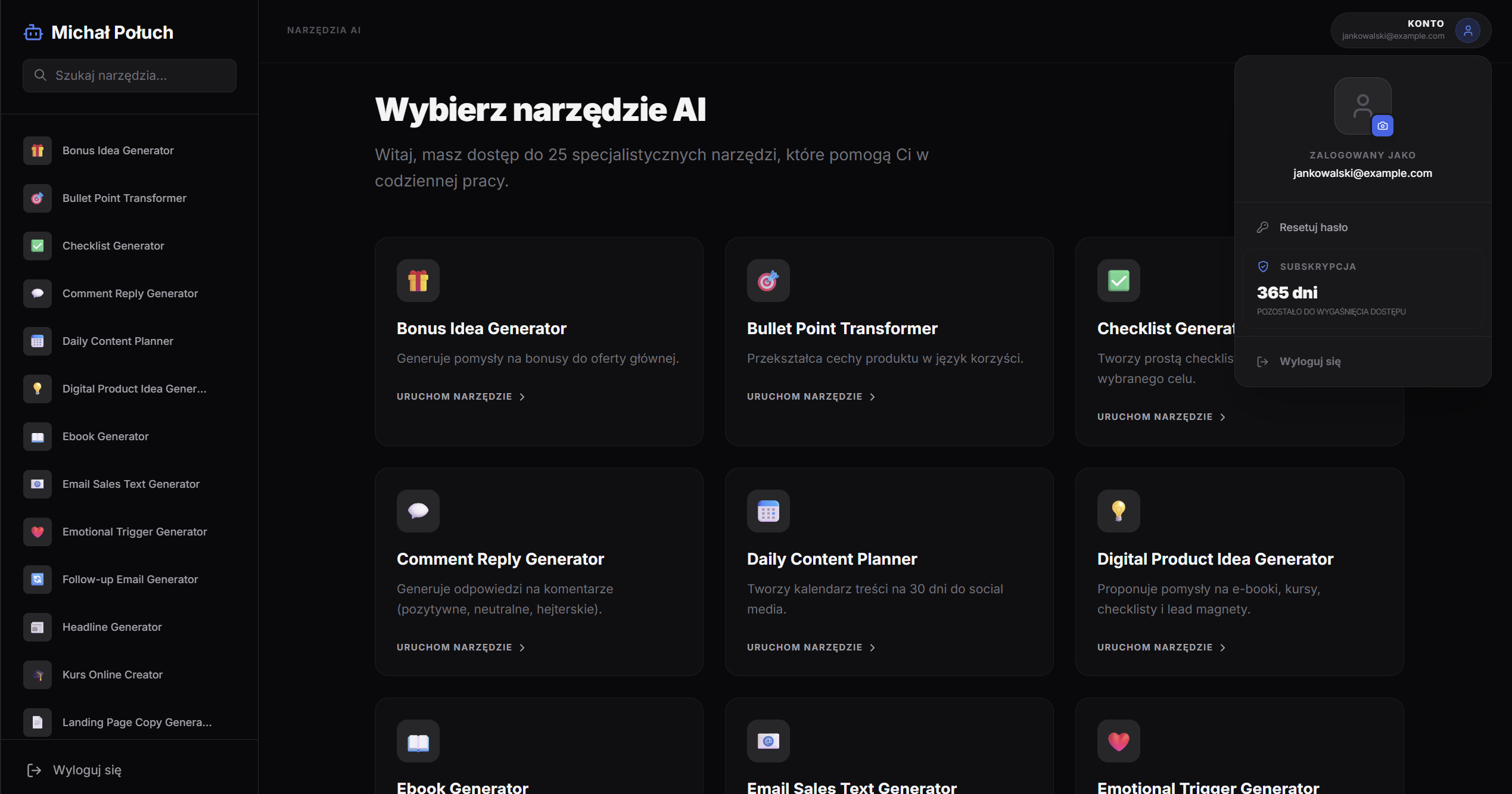Open Daily Content Planner via Uruchom narzędzie chevron
The image size is (1512, 794).
click(872, 647)
